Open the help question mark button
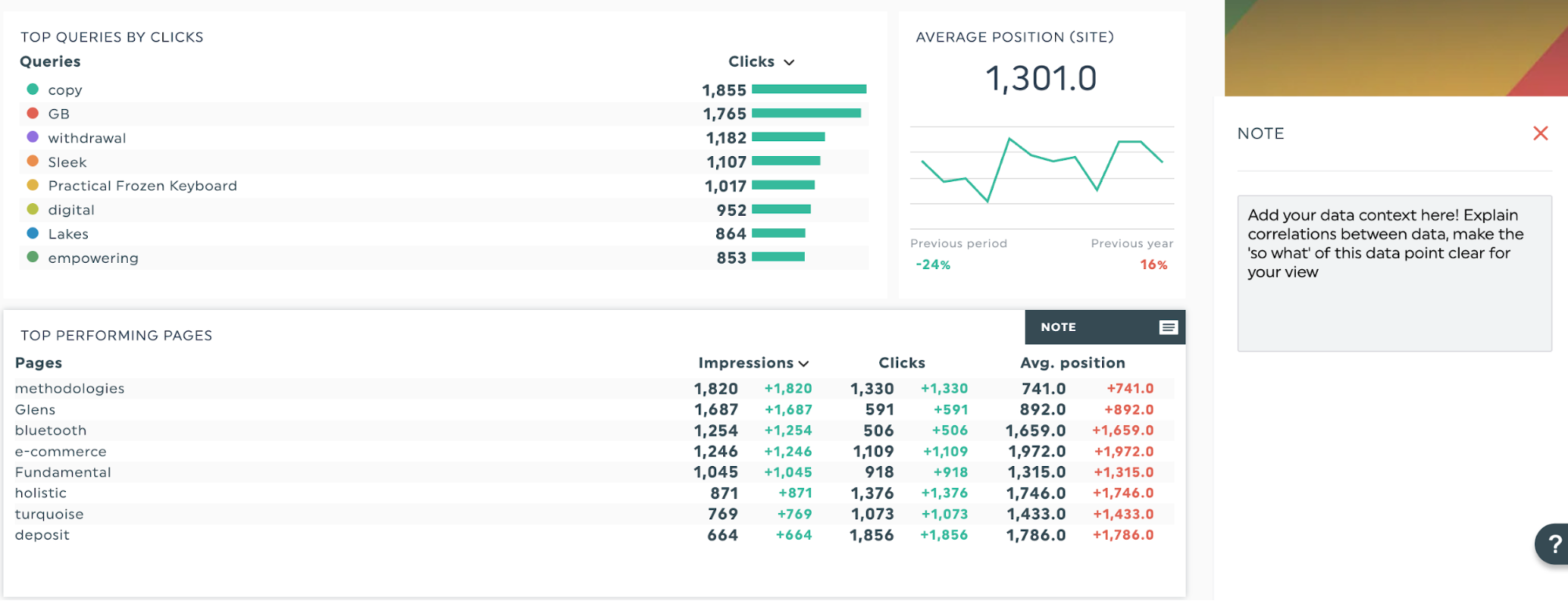 pos(1552,544)
